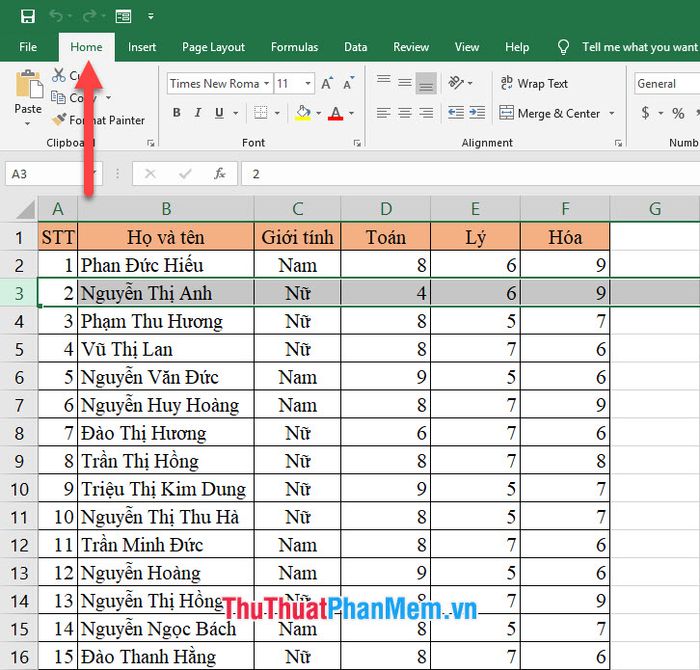Click the Undo arrow icon
The width and height of the screenshot is (700, 670).
pos(56,16)
